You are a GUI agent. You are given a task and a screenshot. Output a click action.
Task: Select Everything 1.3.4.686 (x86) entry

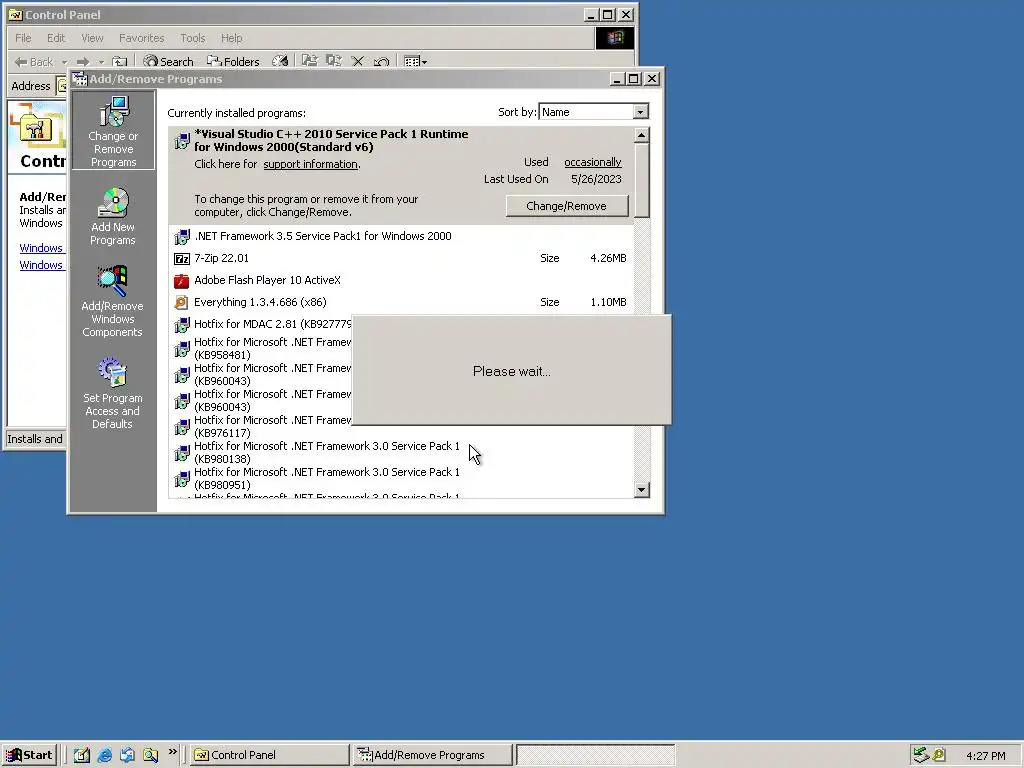tap(401, 302)
